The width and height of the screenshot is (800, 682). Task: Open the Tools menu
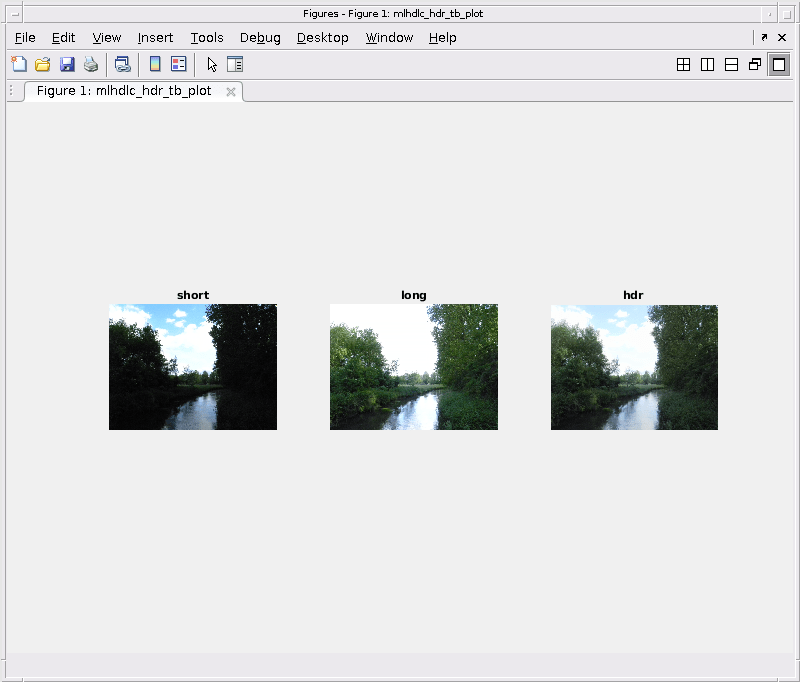click(x=207, y=38)
